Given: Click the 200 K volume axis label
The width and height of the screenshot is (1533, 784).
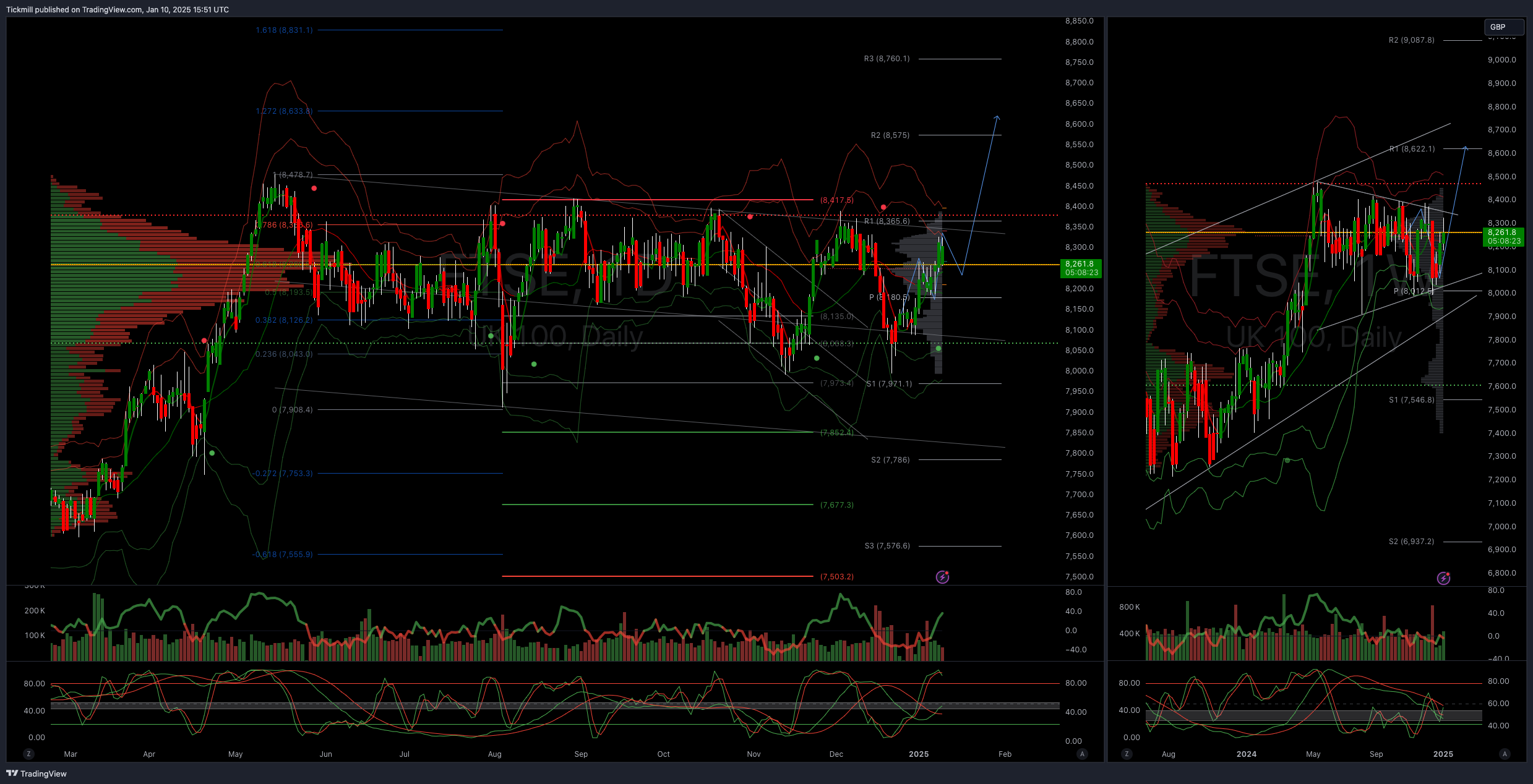Looking at the screenshot, I should click(35, 610).
